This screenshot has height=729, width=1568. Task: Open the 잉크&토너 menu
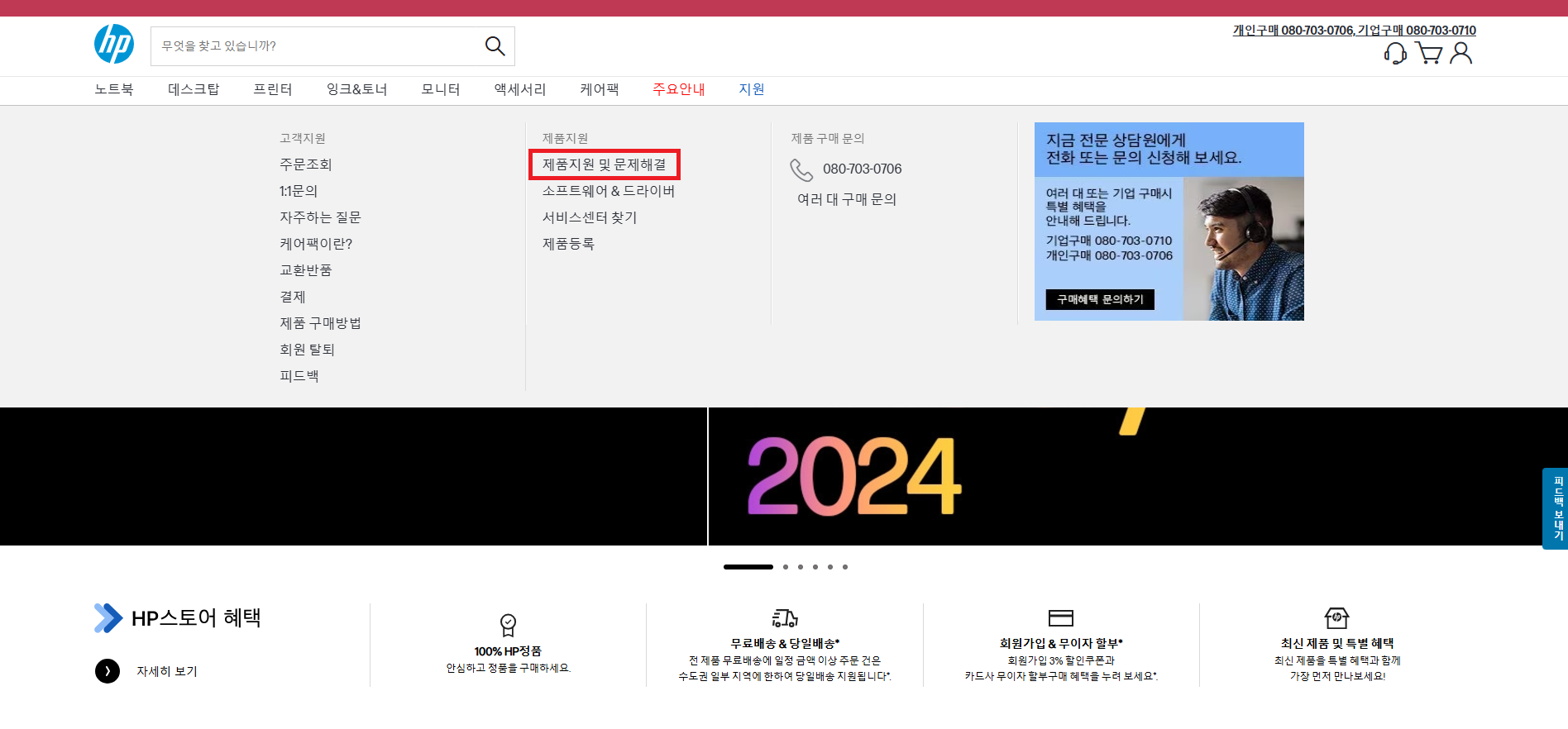click(x=356, y=89)
